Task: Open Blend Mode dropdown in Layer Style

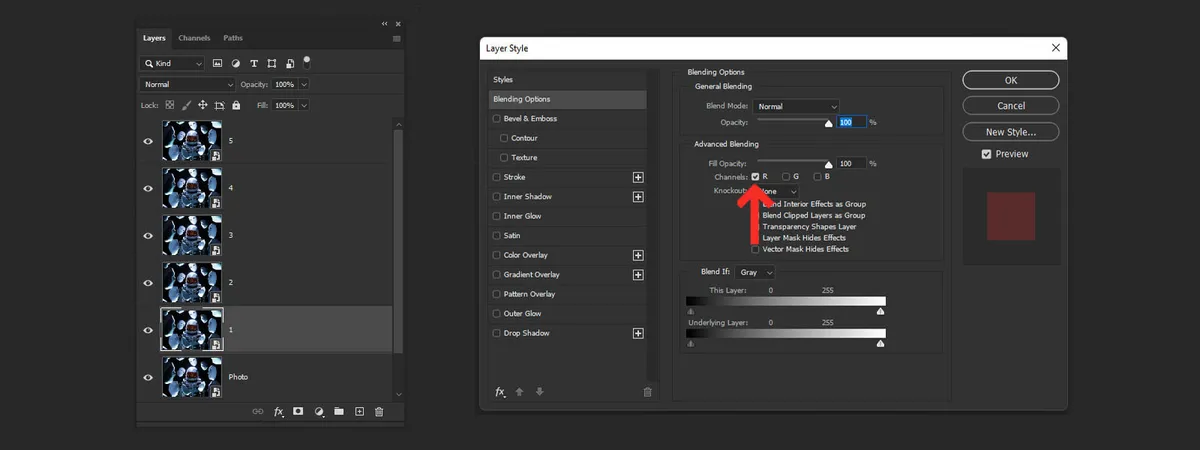Action: (796, 106)
